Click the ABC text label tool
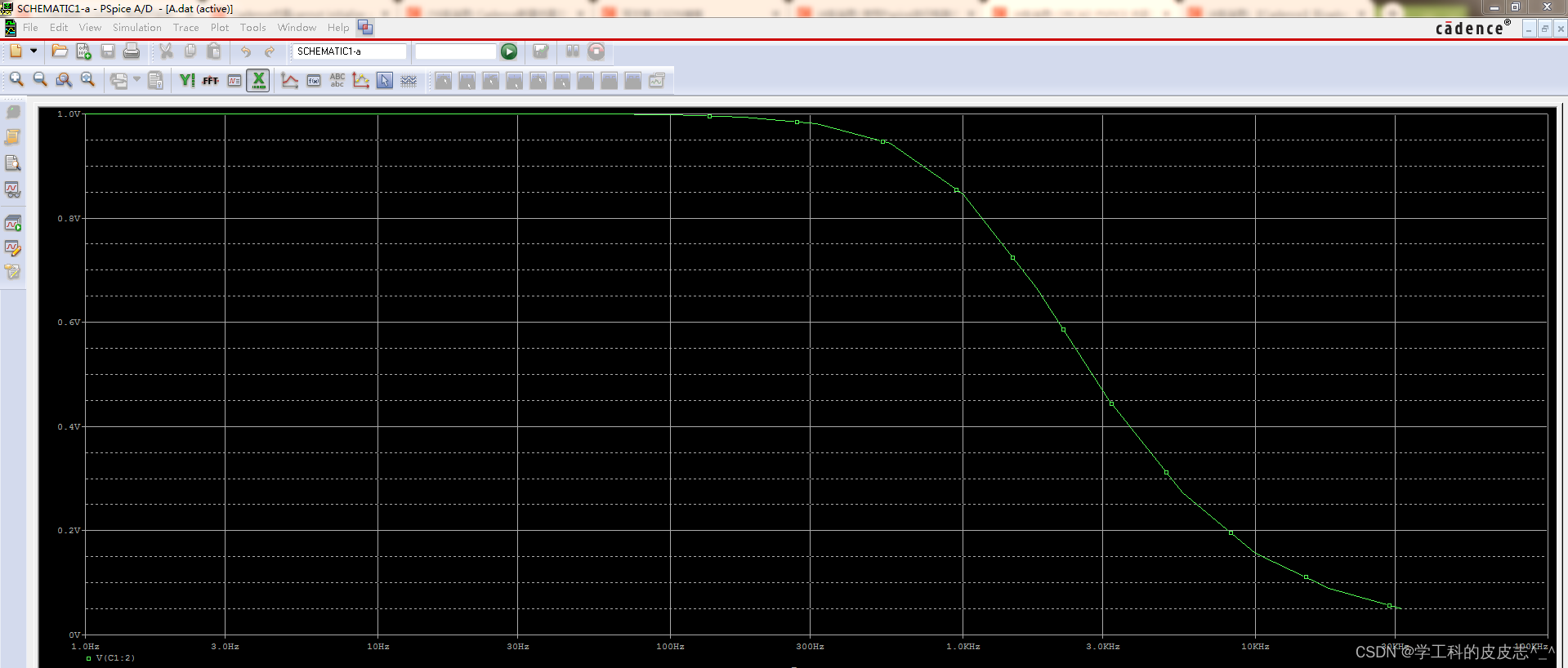The height and width of the screenshot is (668, 1568). click(337, 80)
